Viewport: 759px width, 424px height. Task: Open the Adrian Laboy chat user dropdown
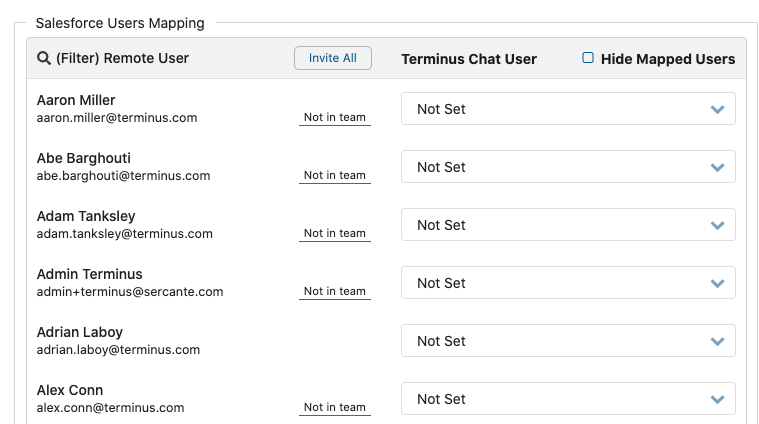pos(568,341)
